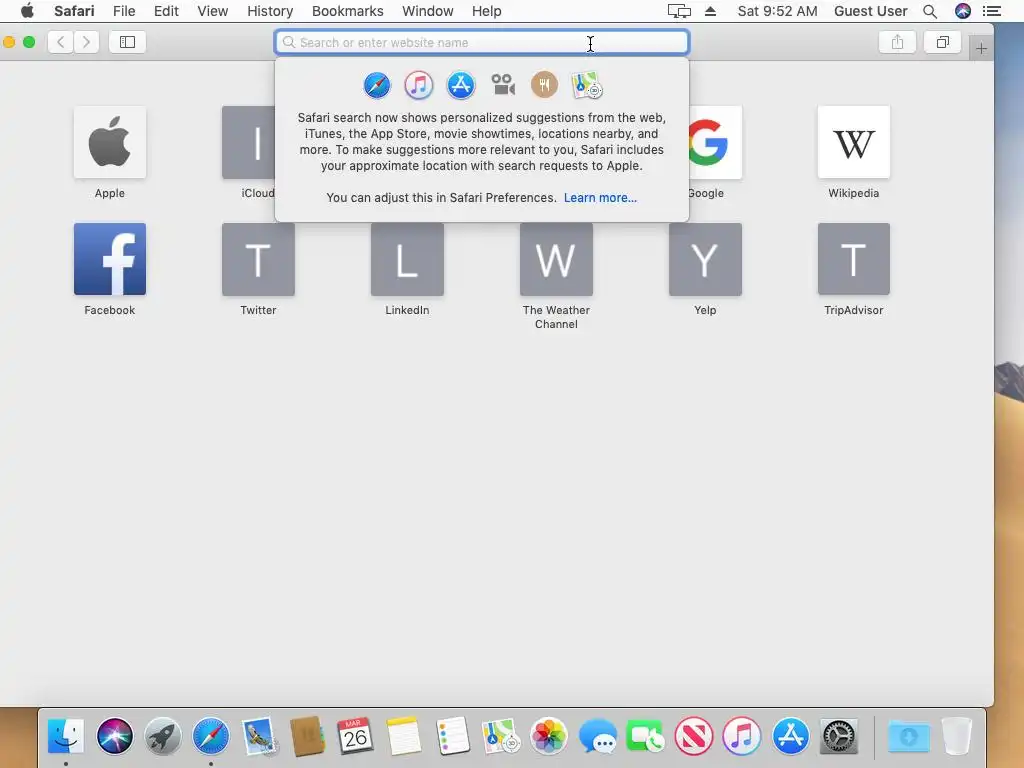1024x768 pixels.
Task: Open Notes from the Dock
Action: tap(404, 735)
